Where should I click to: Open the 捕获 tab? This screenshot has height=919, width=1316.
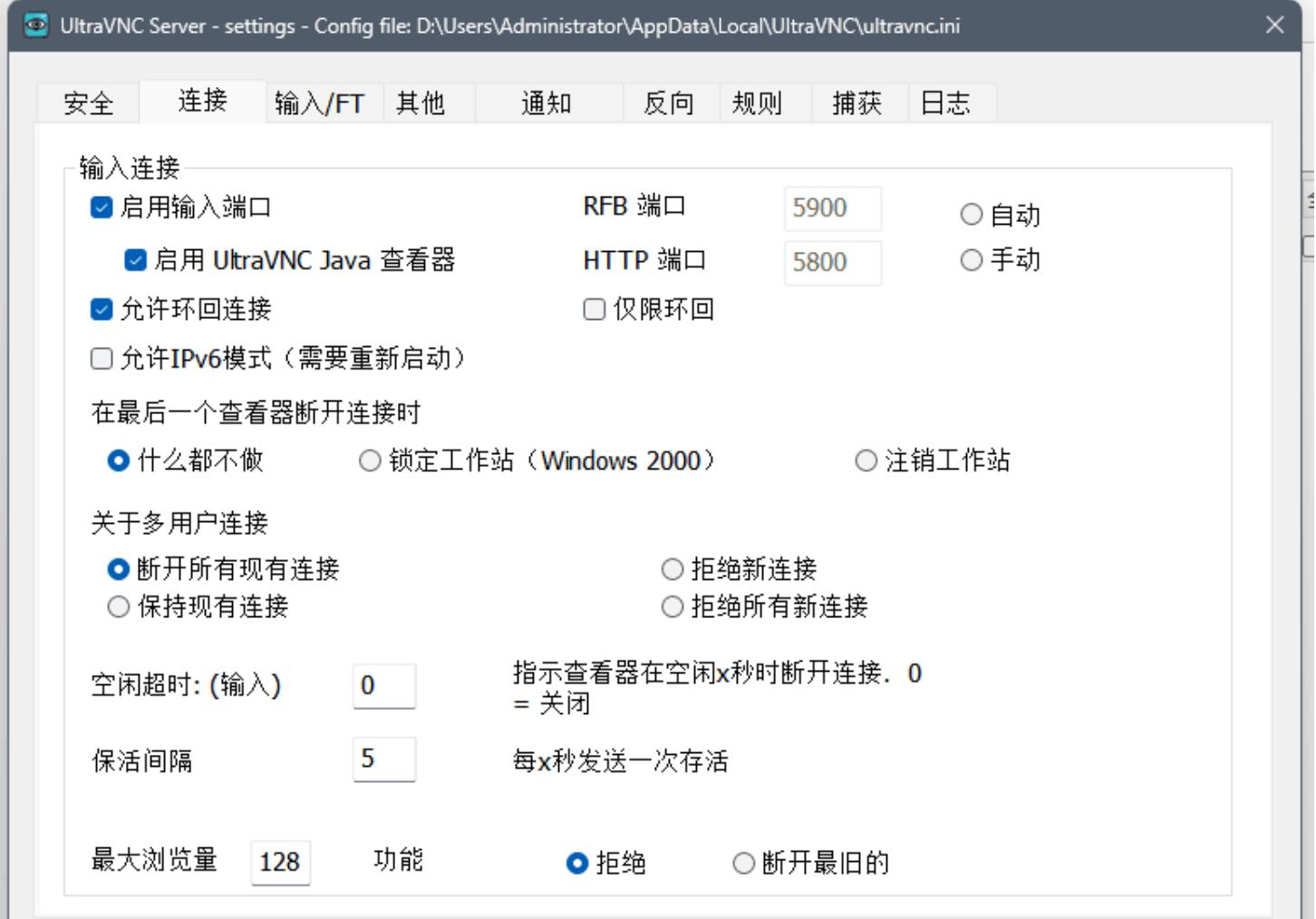pyautogui.click(x=856, y=103)
